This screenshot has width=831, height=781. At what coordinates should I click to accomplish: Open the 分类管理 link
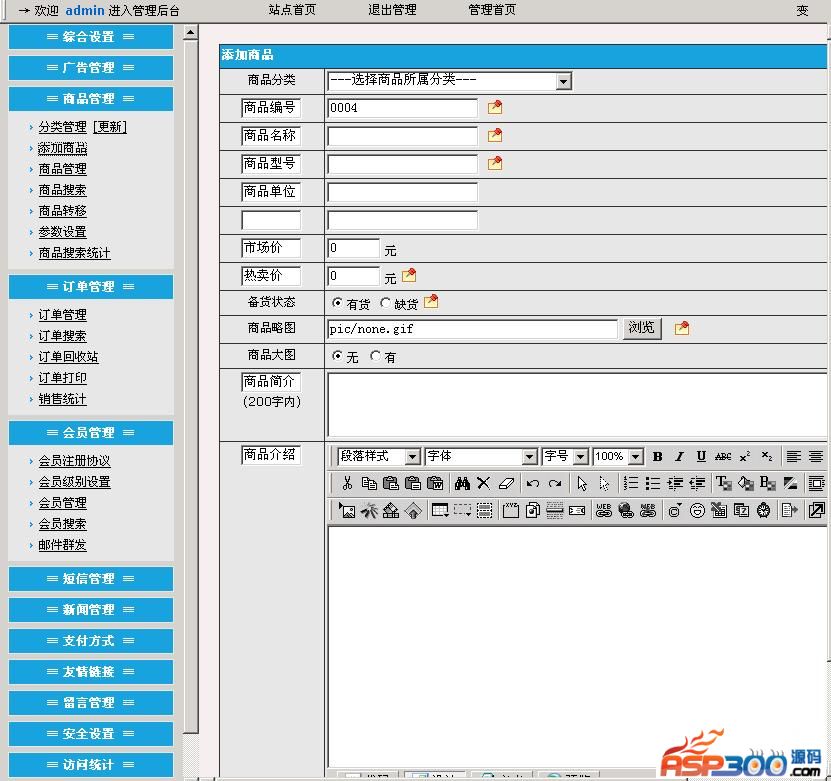click(63, 127)
